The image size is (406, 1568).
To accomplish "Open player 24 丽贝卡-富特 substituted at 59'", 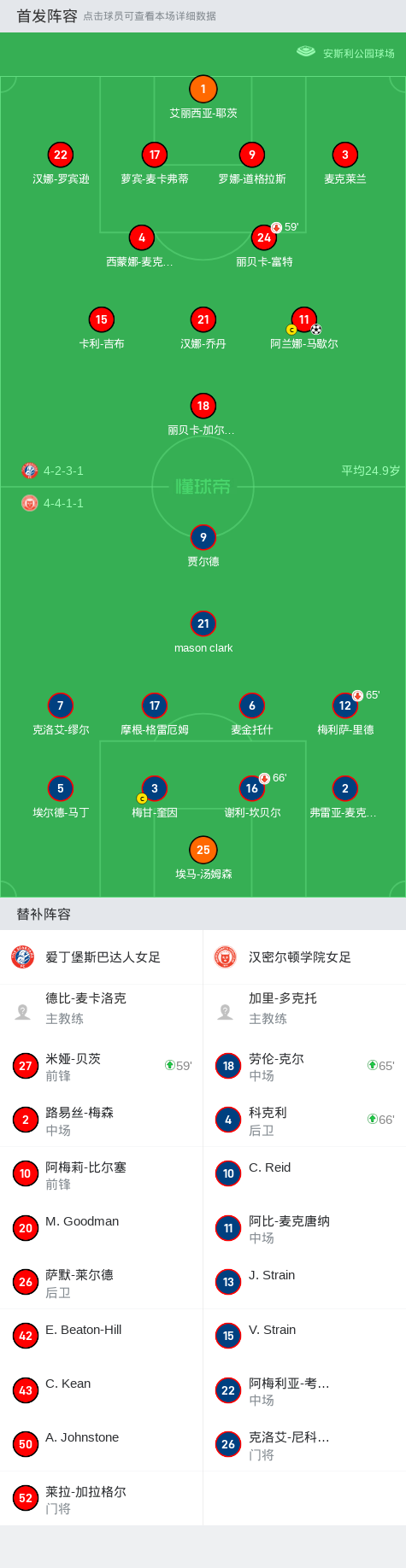I will (x=264, y=237).
